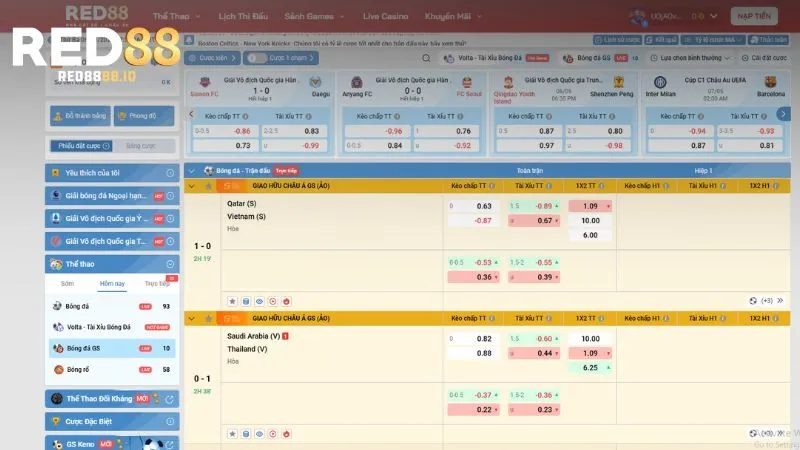800x450 pixels.
Task: Click the NẠP TIỀN button
Action: [x=754, y=16]
